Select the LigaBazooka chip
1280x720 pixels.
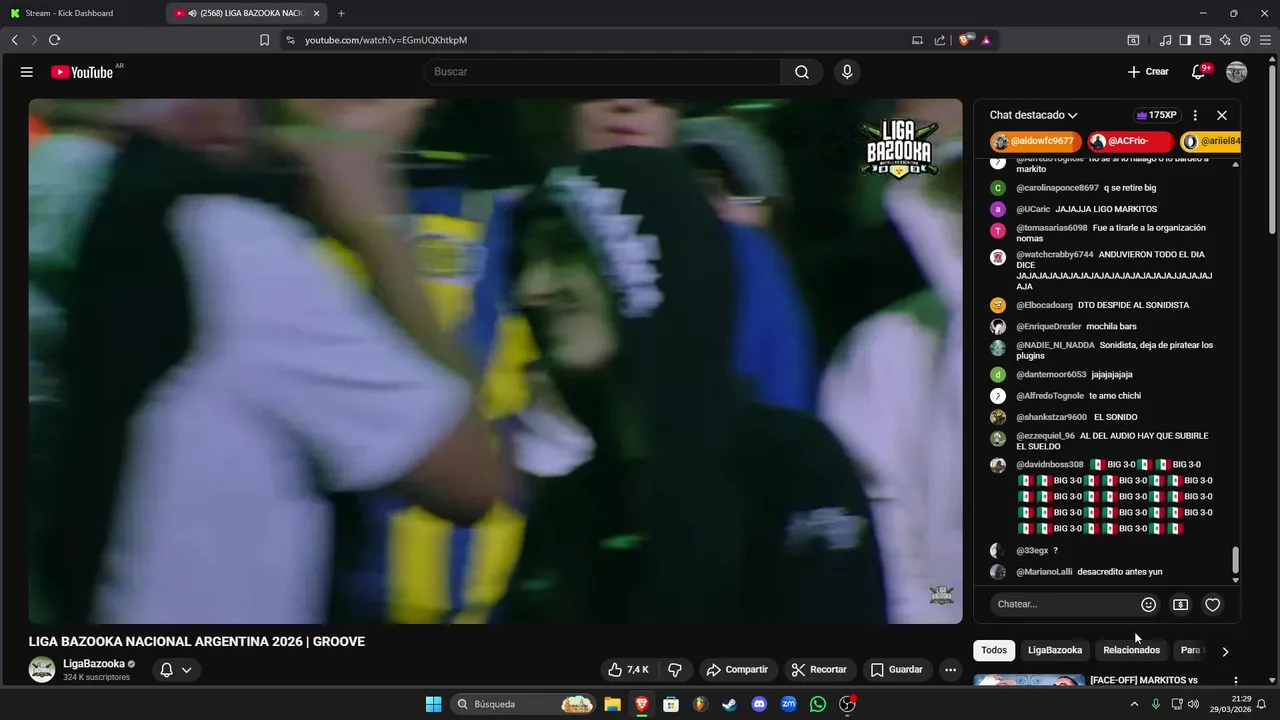click(1055, 650)
